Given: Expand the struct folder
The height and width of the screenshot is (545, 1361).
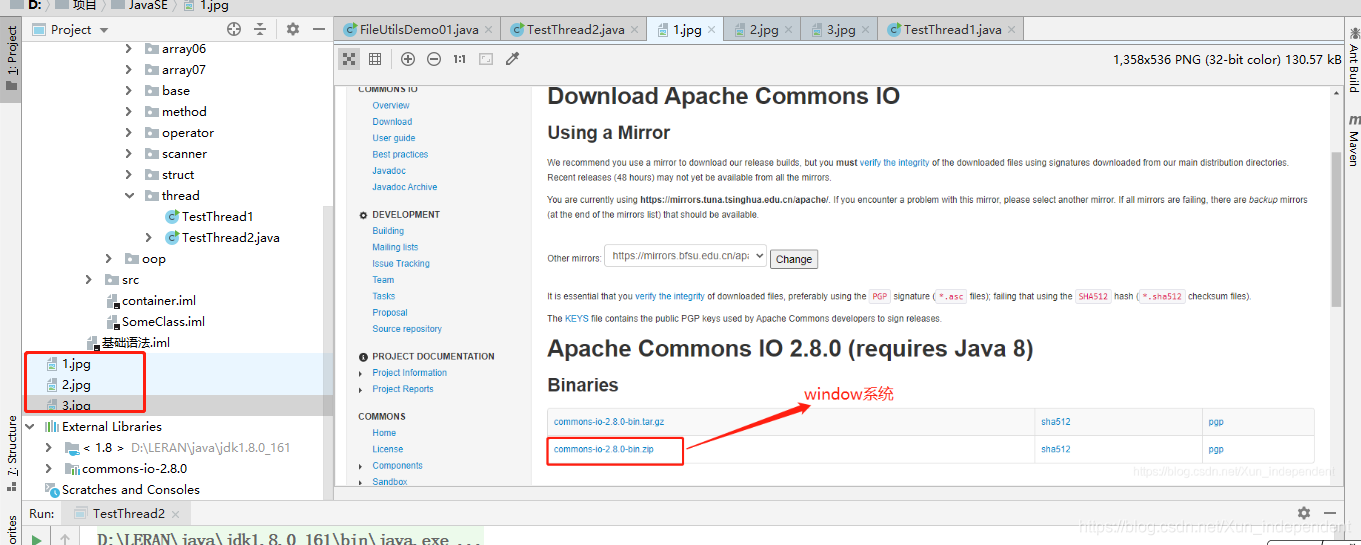Looking at the screenshot, I should pos(129,174).
